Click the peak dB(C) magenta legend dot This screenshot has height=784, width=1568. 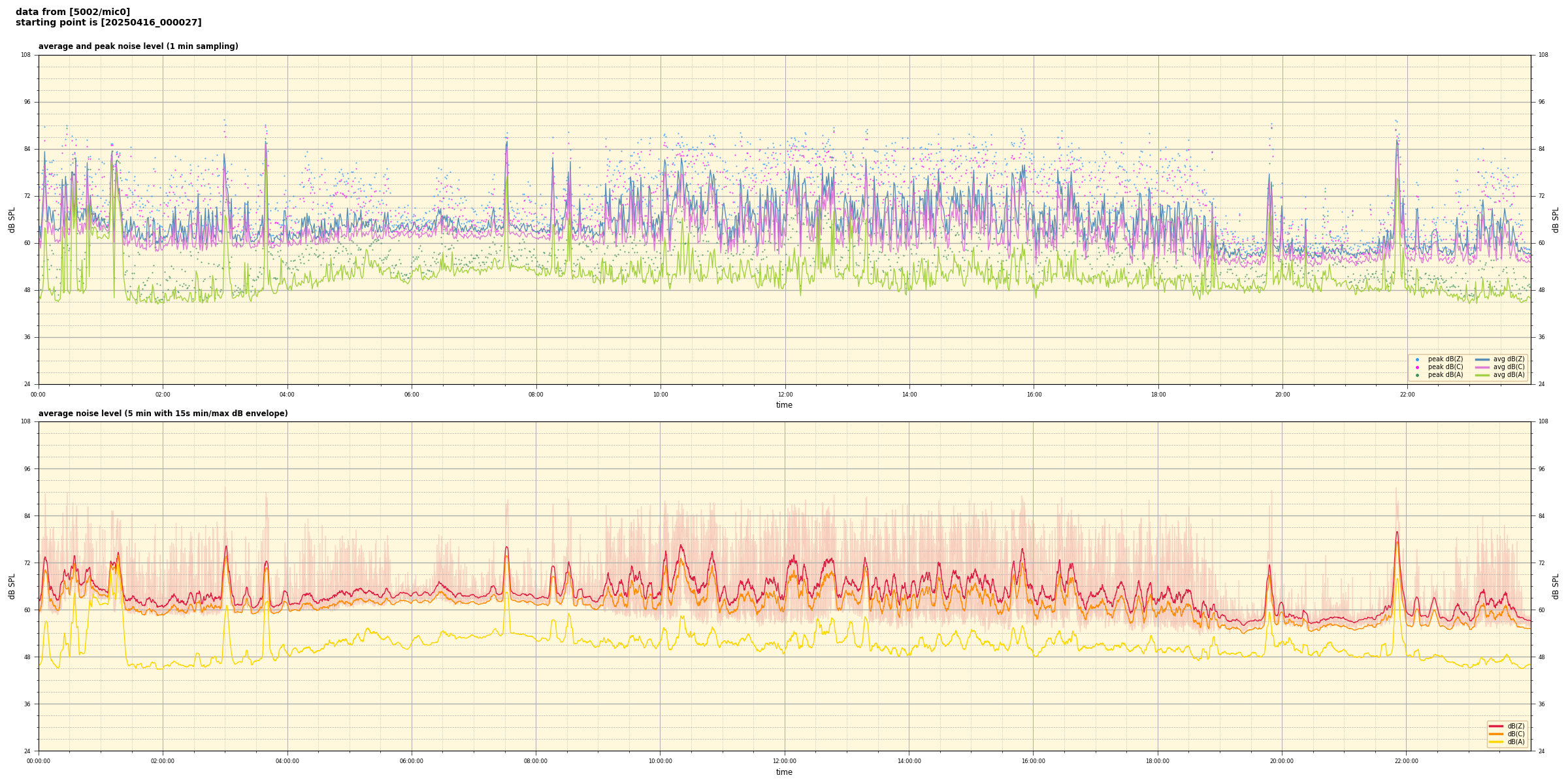[1417, 367]
